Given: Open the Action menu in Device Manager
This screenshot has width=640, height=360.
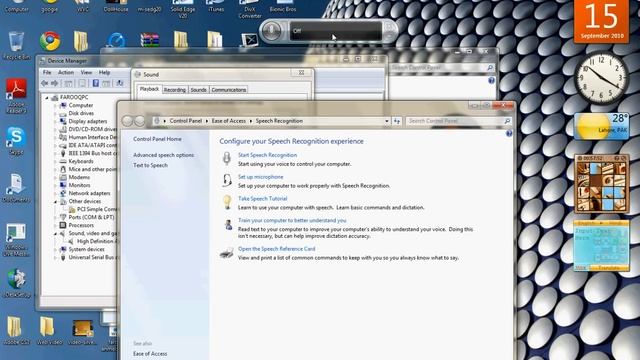Looking at the screenshot, I should click(66, 72).
